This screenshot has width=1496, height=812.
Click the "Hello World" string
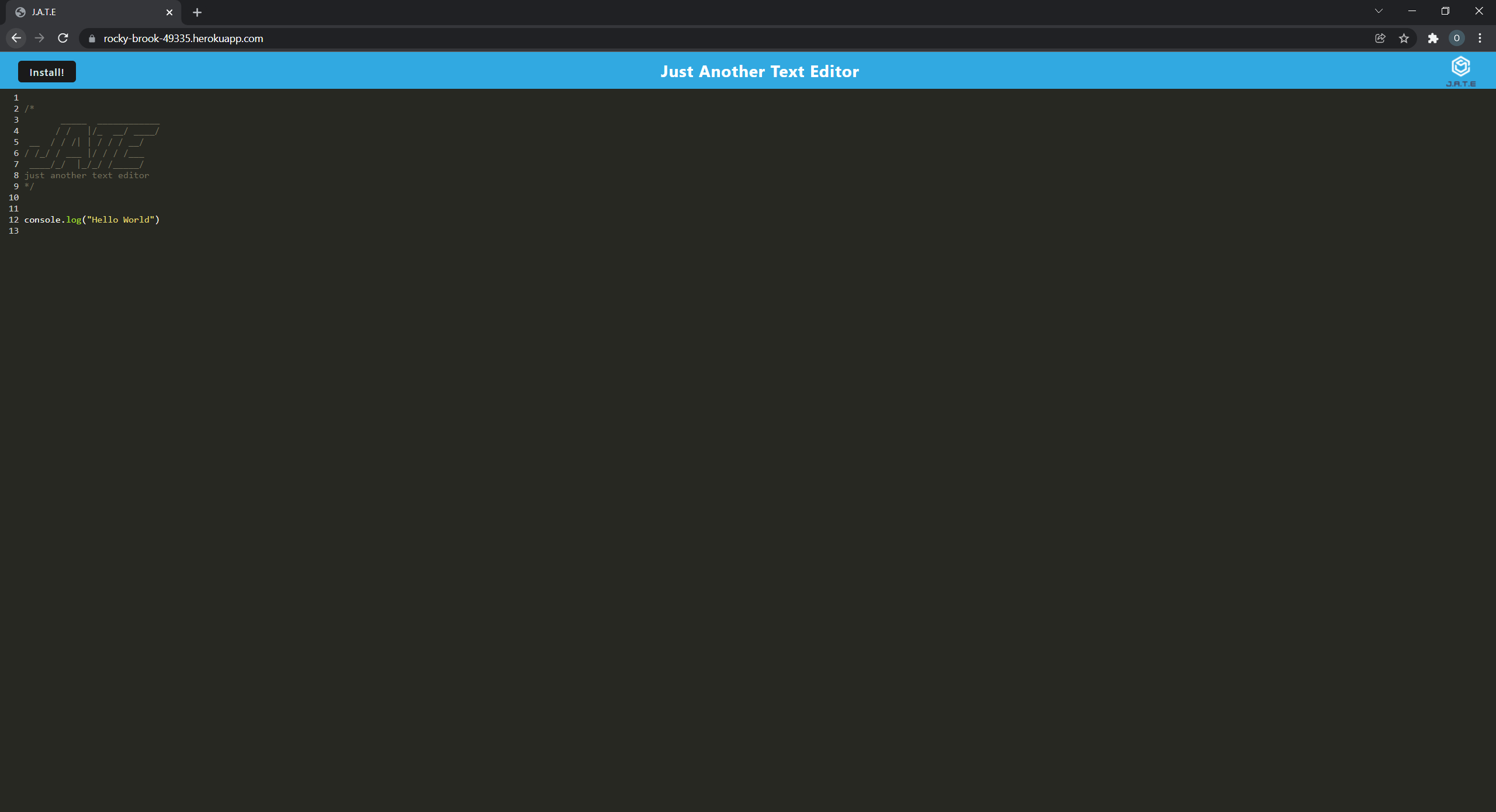120,220
